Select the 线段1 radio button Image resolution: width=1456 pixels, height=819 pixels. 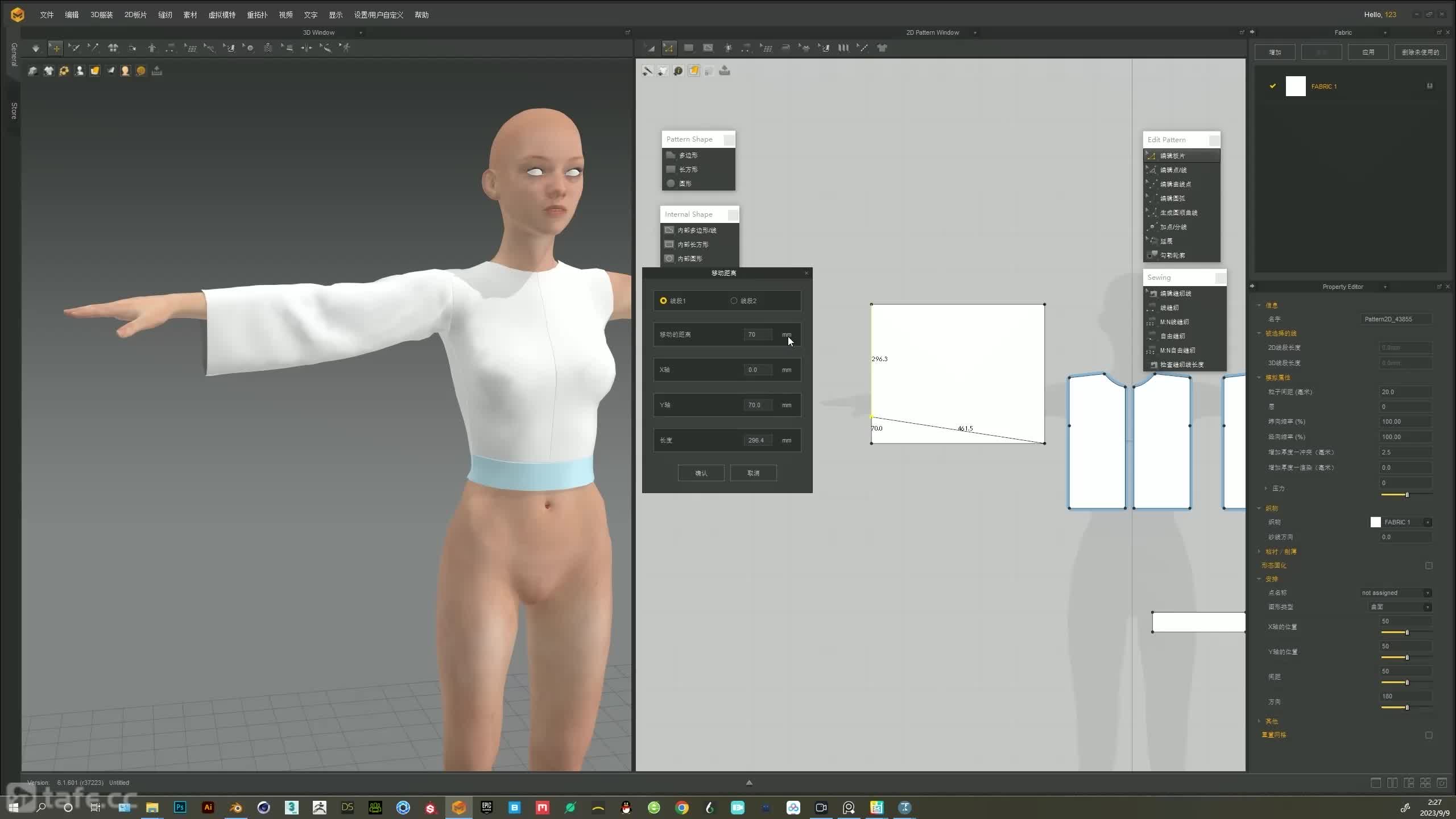click(663, 301)
